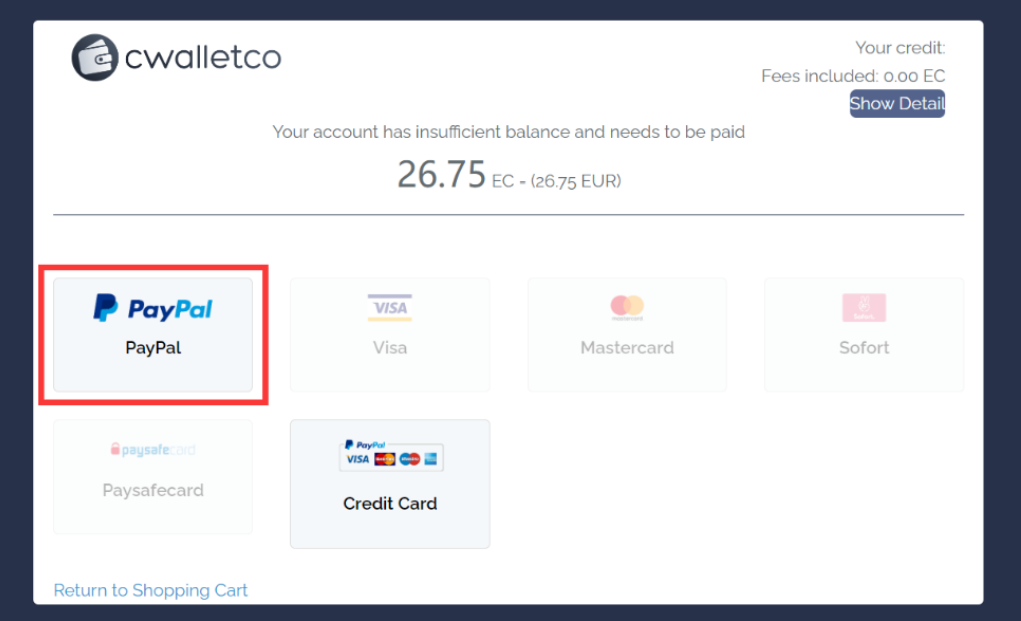Click the insufficient balance message

[x=509, y=131]
